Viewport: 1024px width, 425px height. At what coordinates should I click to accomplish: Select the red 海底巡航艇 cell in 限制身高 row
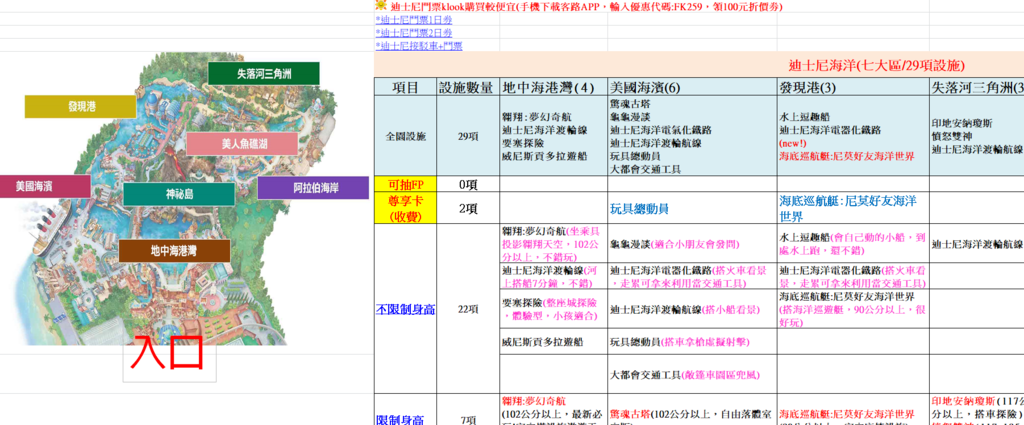(x=853, y=410)
